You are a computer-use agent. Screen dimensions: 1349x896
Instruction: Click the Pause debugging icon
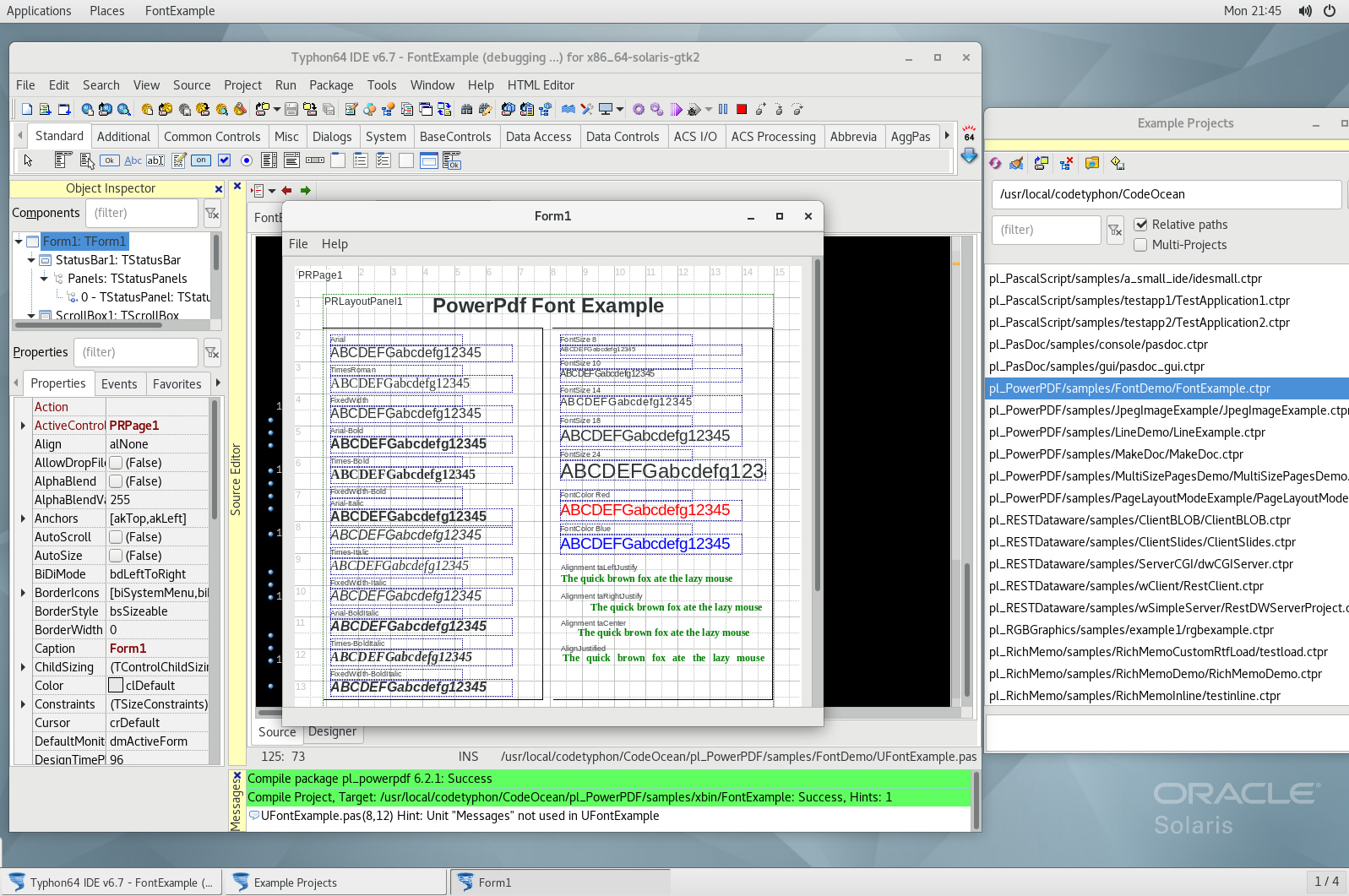click(723, 109)
